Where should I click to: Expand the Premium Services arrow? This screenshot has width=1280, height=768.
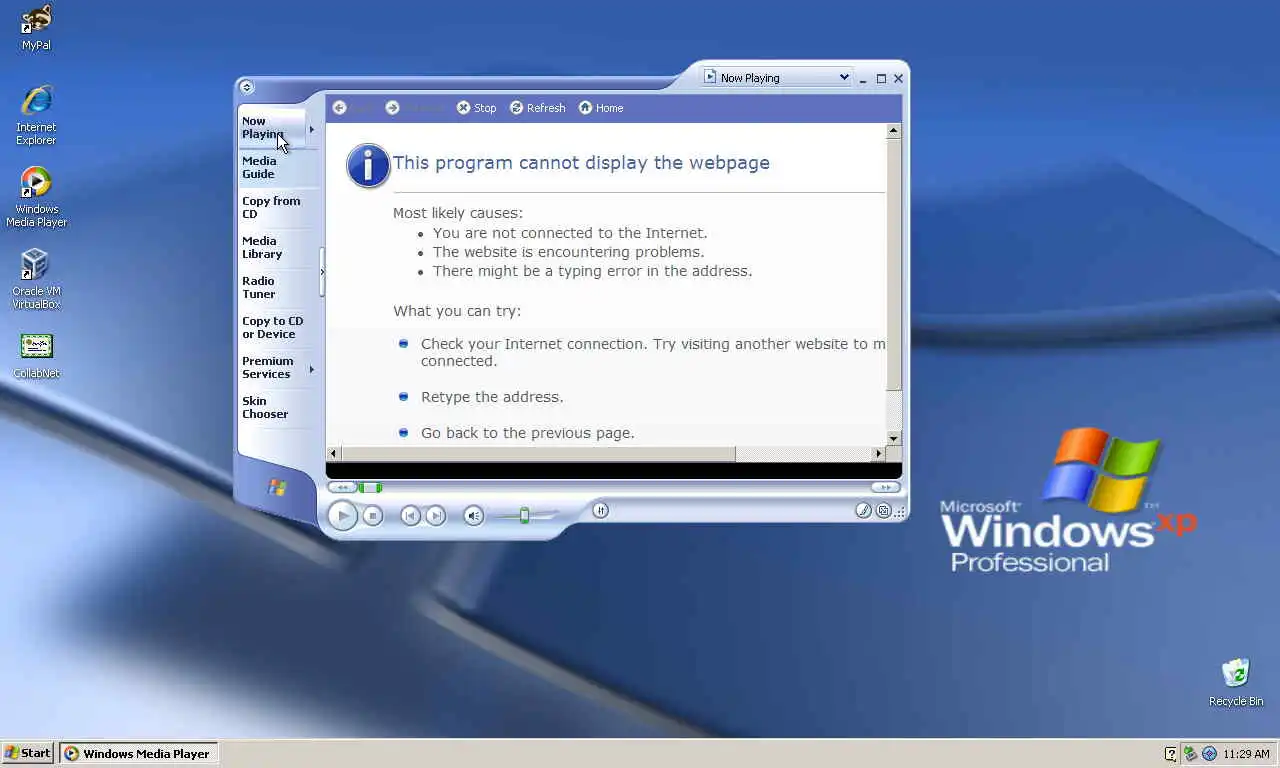click(x=312, y=369)
